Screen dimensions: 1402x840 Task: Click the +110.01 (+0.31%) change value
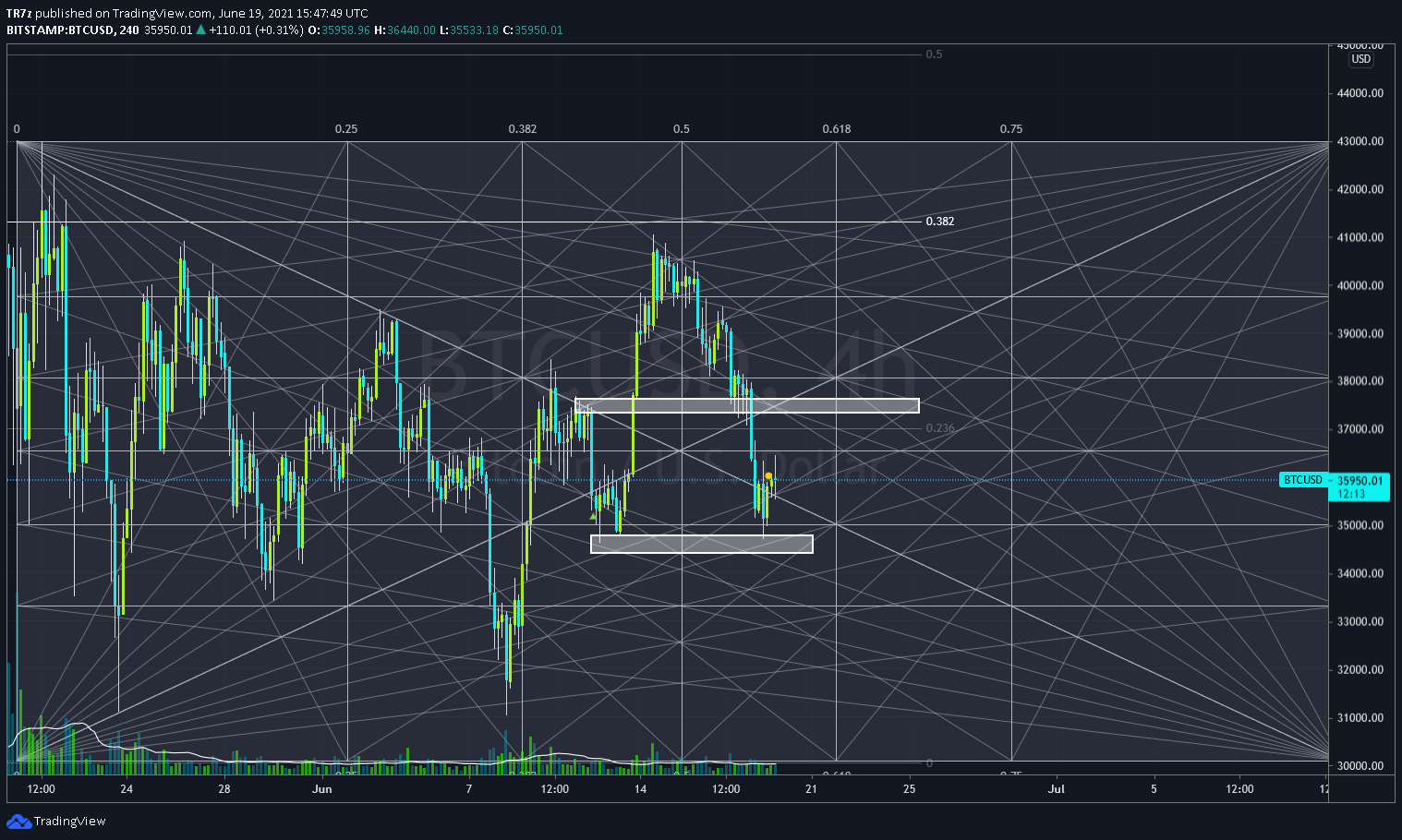pyautogui.click(x=256, y=30)
